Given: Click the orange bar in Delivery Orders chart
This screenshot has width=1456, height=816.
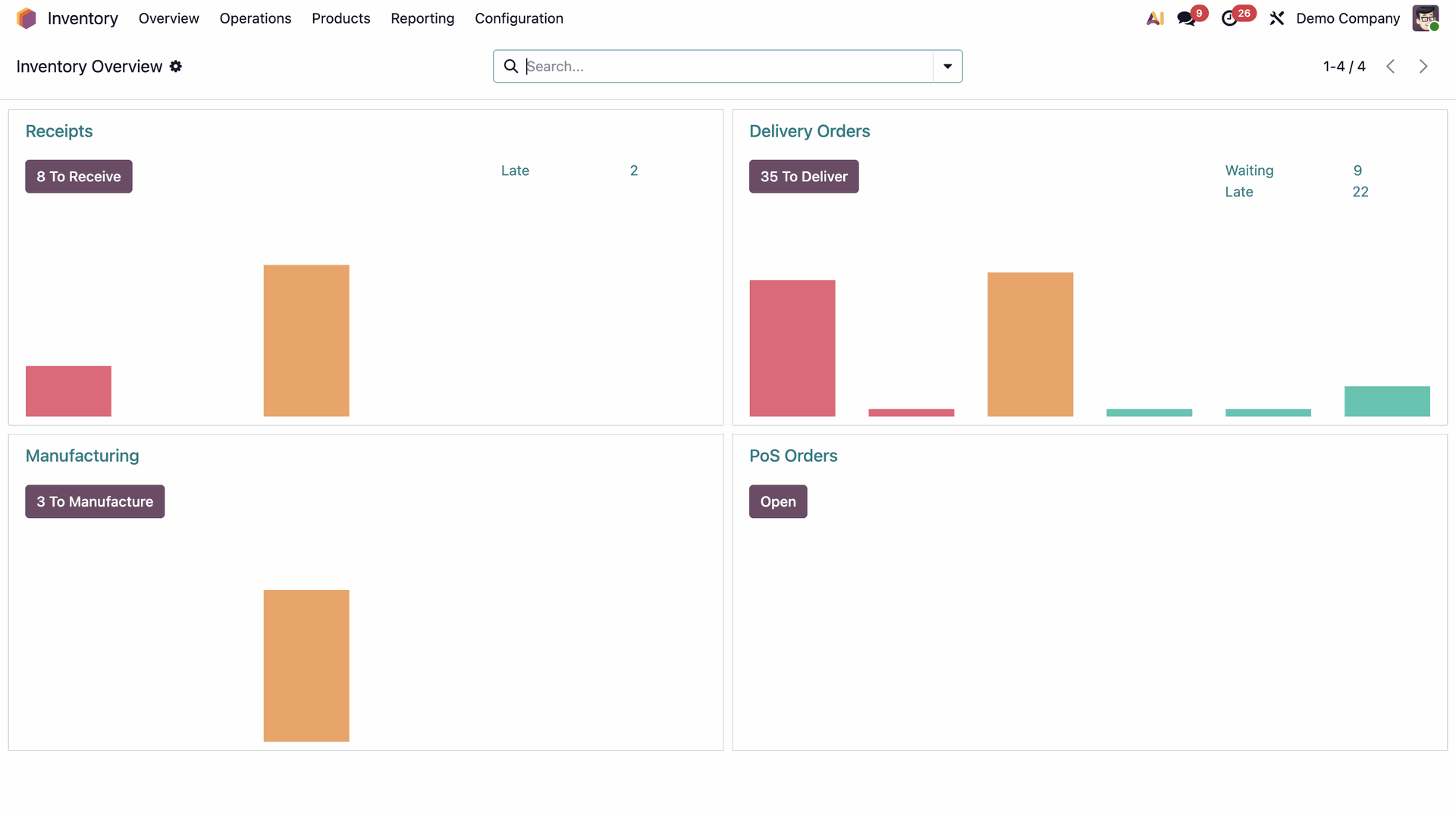Looking at the screenshot, I should click(x=1030, y=344).
